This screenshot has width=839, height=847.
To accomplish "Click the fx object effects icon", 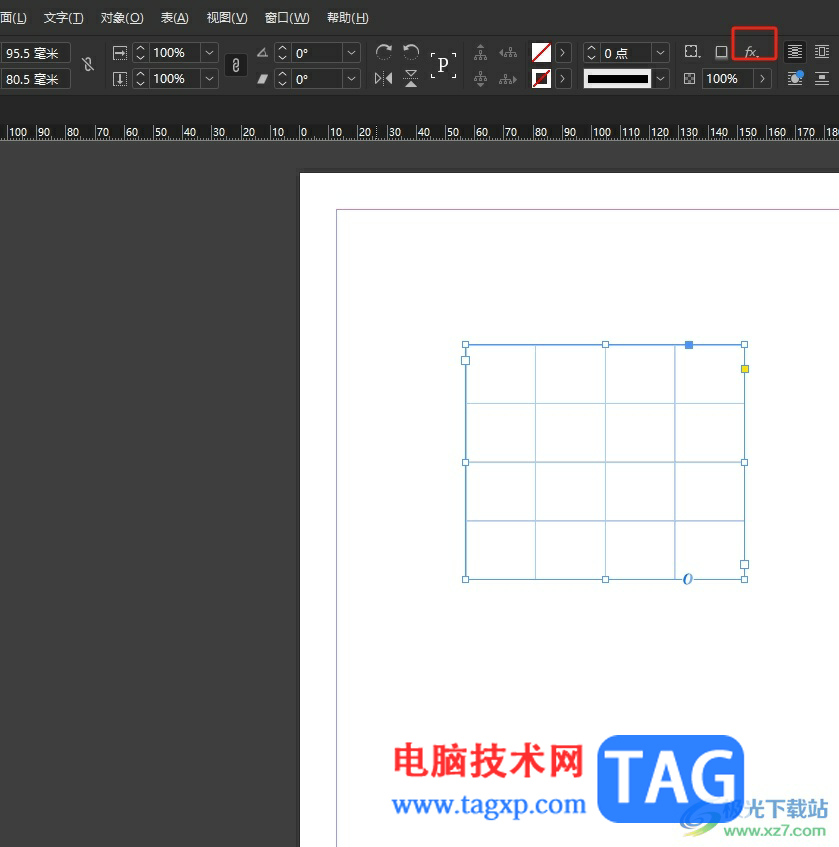I will pyautogui.click(x=751, y=52).
